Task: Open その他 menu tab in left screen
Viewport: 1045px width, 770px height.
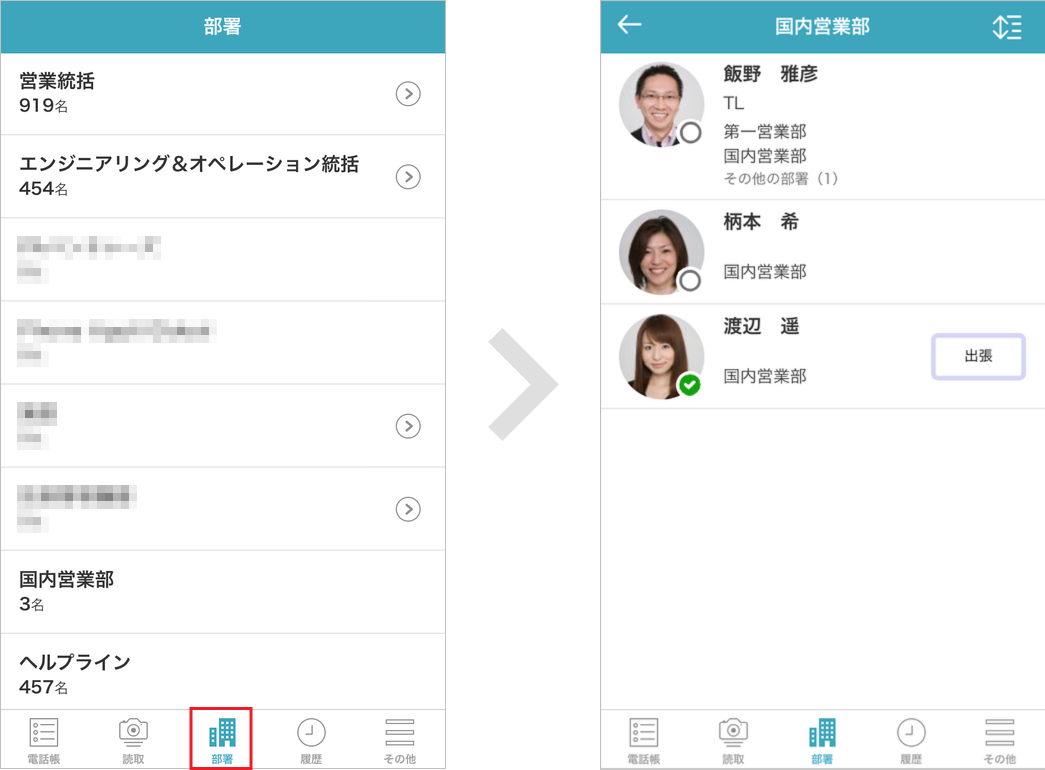Action: [399, 740]
